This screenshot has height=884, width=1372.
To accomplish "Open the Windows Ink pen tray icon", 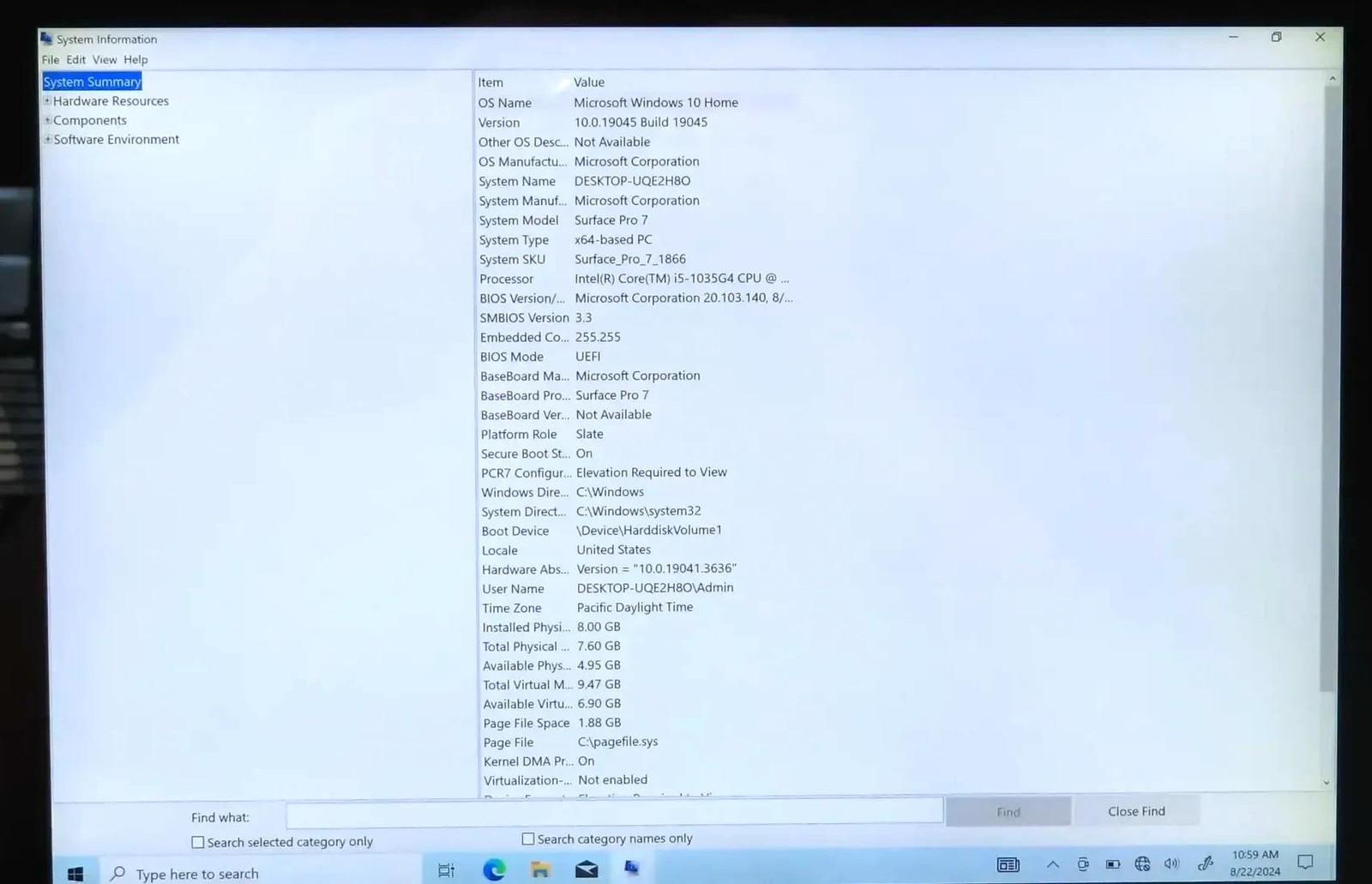I will 1206,863.
